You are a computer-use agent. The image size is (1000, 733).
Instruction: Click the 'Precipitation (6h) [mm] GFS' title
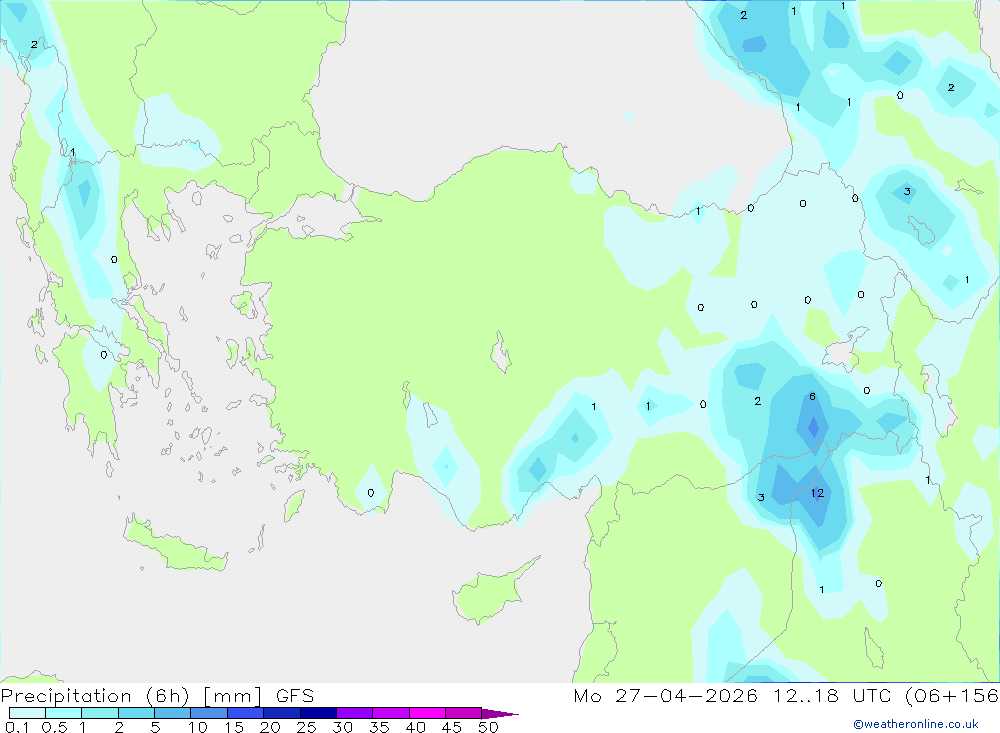pos(157,695)
